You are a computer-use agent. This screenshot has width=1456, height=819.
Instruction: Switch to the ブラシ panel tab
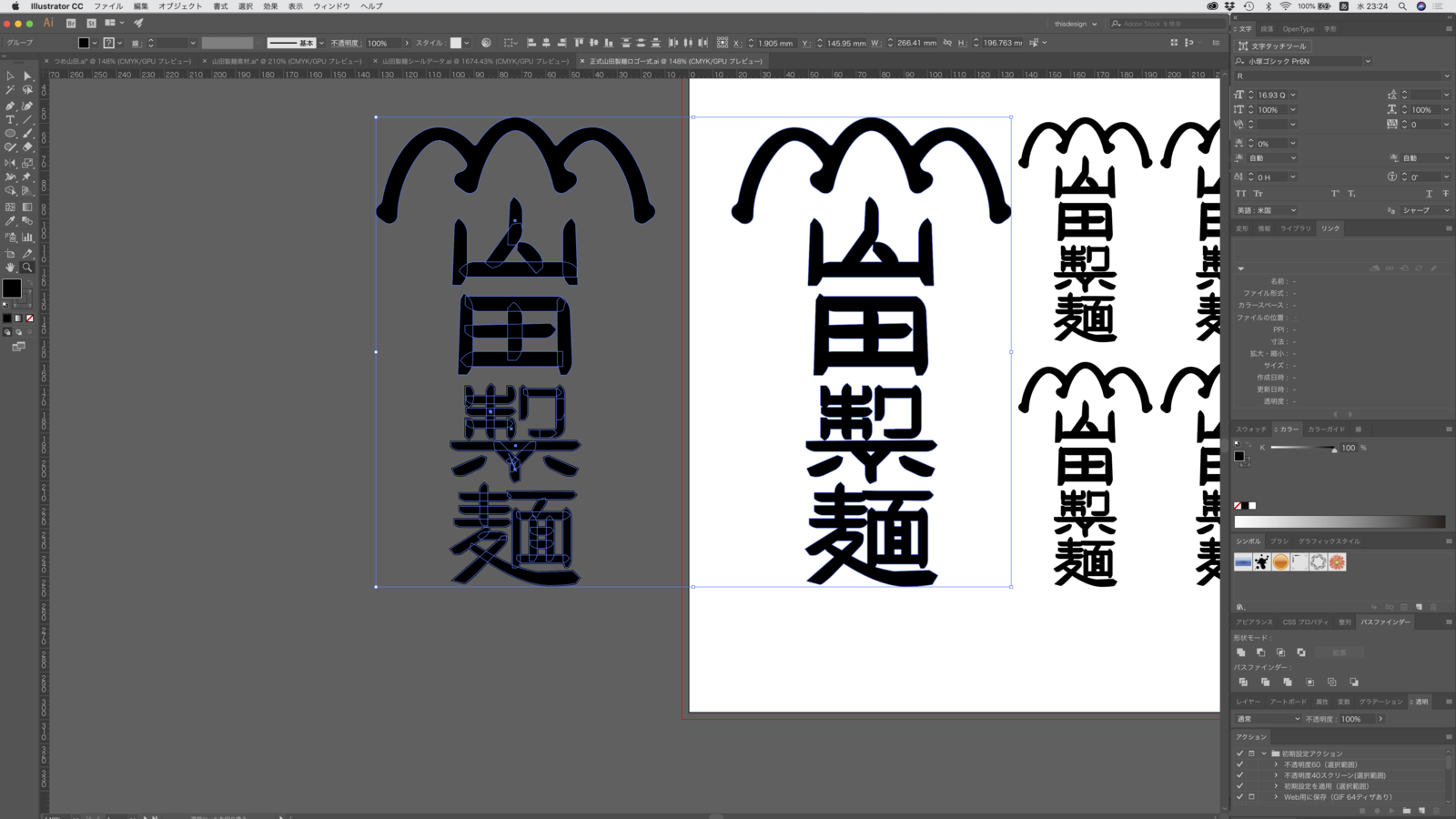(1279, 541)
